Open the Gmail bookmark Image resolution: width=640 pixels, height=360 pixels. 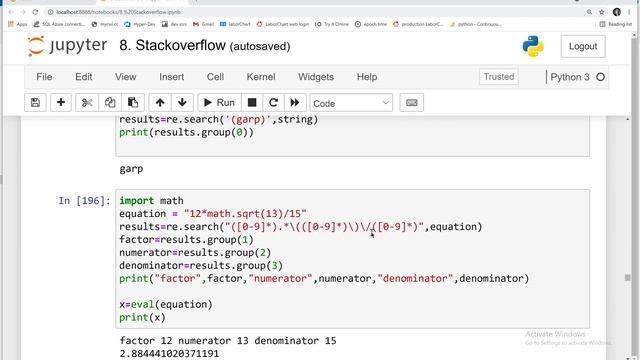click(204, 24)
